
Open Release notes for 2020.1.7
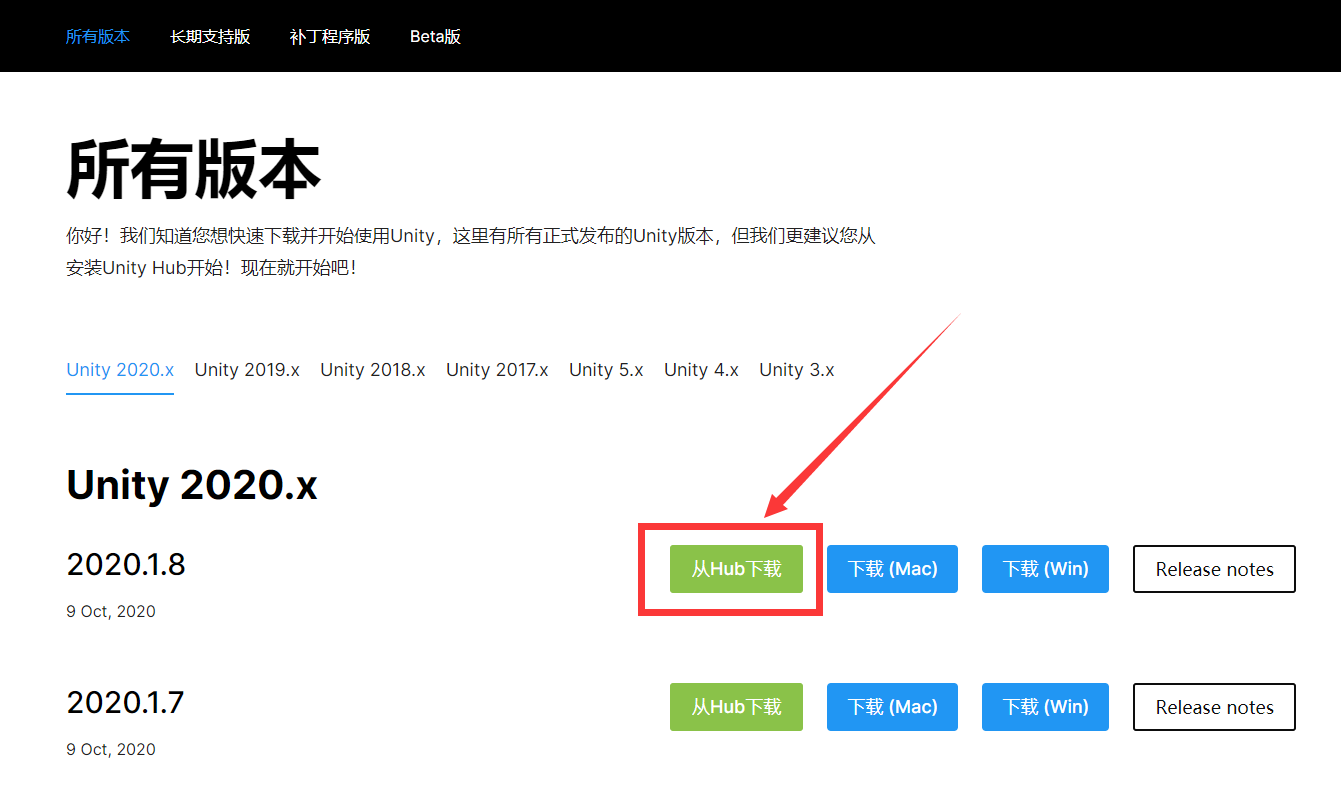click(1214, 707)
